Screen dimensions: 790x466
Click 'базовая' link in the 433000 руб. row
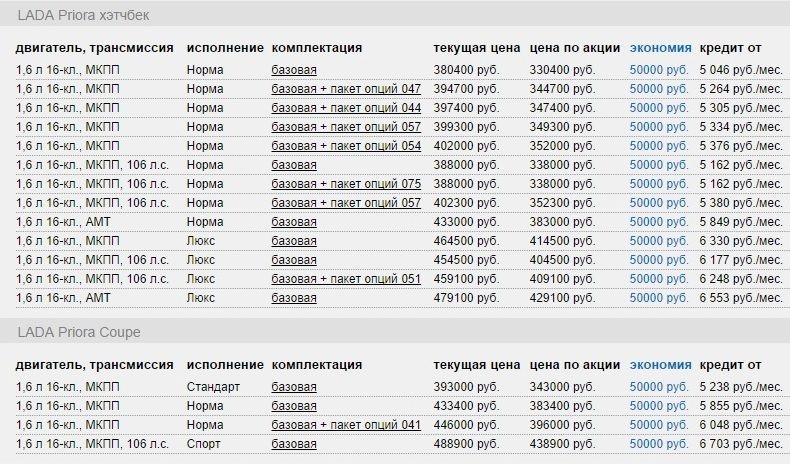pyautogui.click(x=294, y=222)
